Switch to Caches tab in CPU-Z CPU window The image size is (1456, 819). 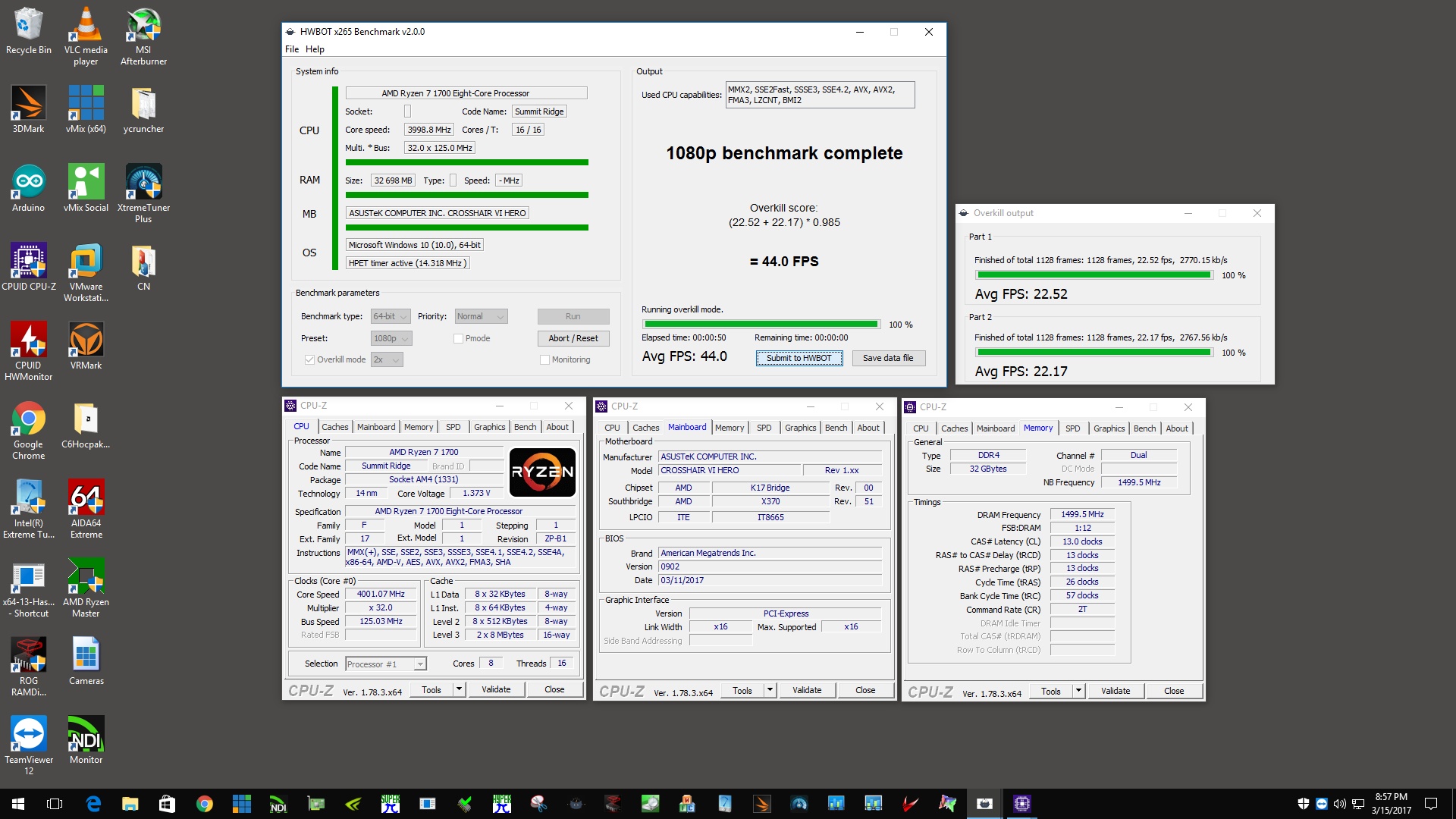[x=334, y=427]
